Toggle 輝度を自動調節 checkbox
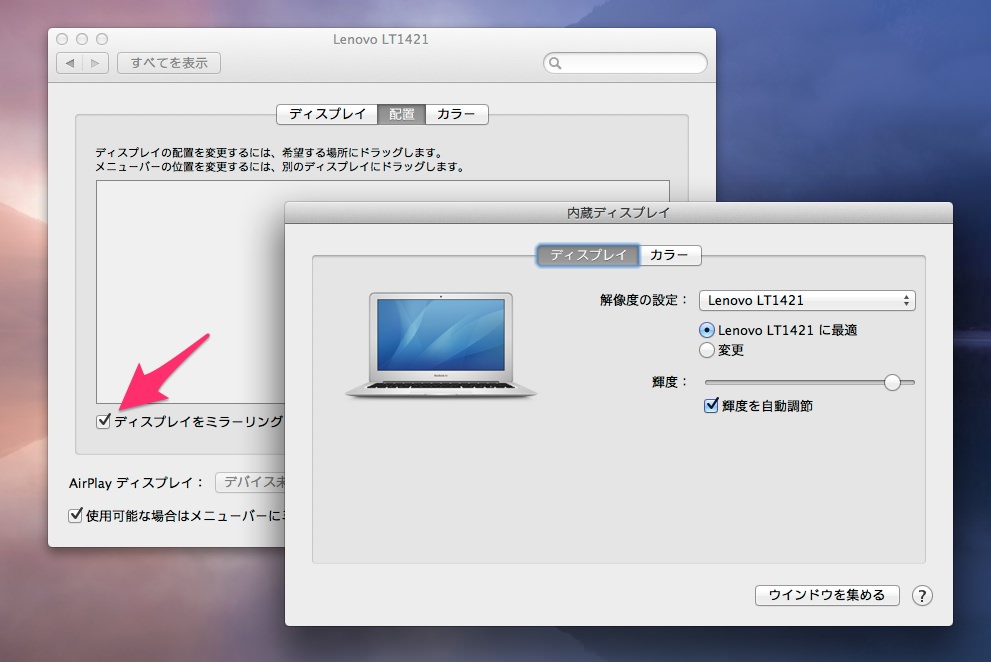The width and height of the screenshot is (991, 662). pos(711,405)
